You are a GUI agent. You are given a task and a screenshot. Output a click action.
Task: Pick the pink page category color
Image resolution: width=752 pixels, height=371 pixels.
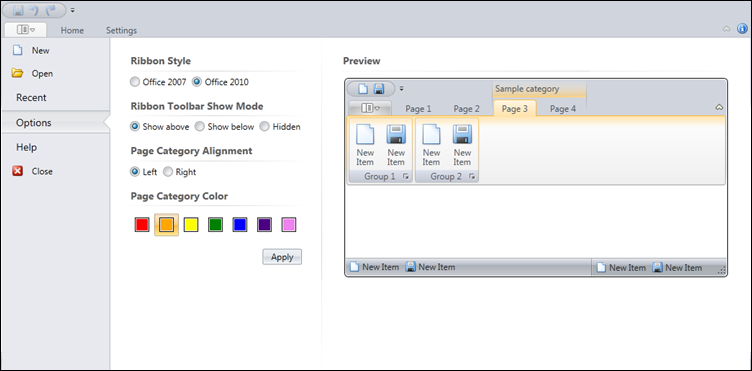click(x=289, y=225)
